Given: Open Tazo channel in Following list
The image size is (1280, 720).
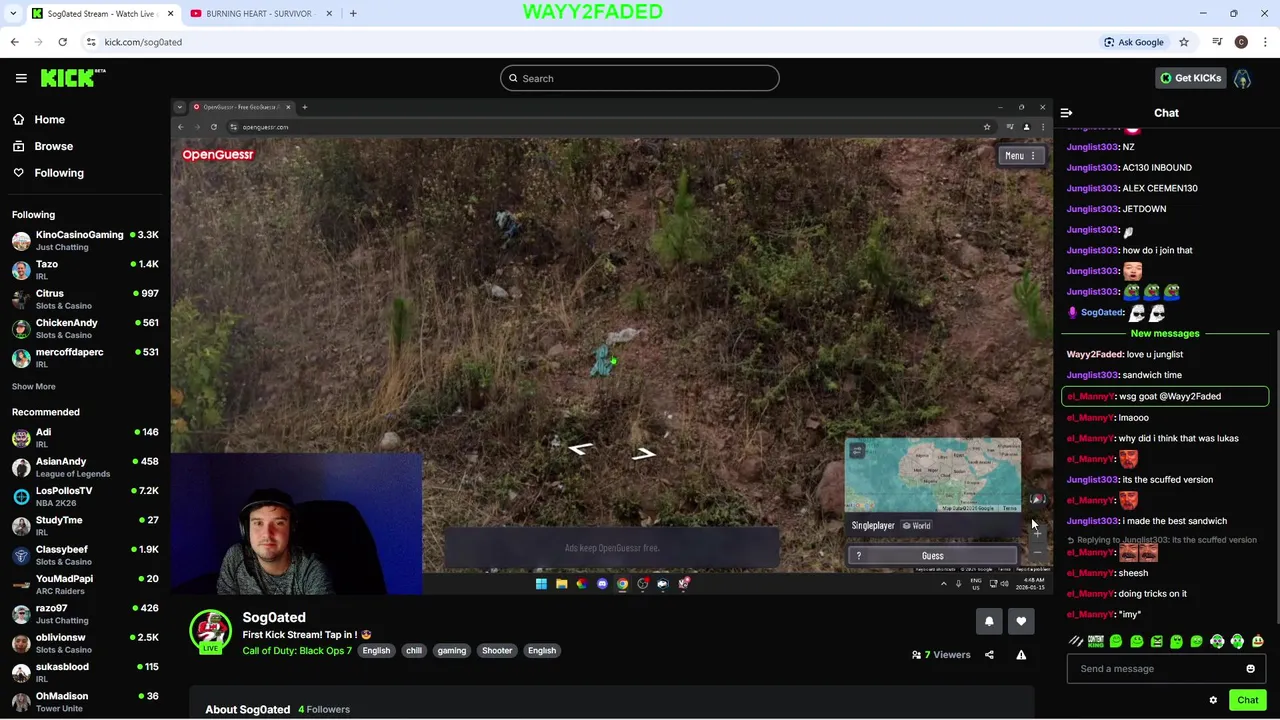Looking at the screenshot, I should pyautogui.click(x=85, y=270).
